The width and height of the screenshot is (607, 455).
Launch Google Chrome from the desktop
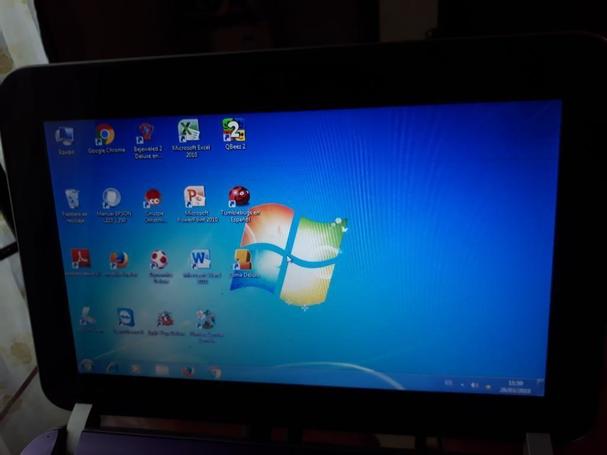click(x=106, y=138)
